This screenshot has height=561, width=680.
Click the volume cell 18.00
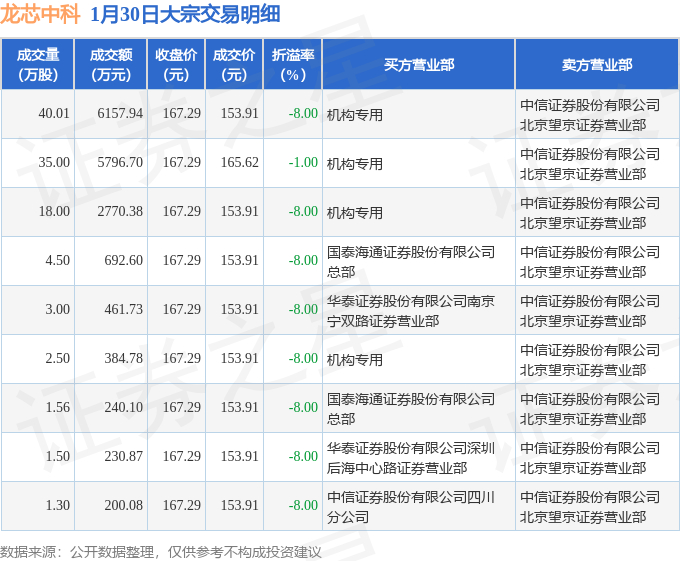coord(54,212)
